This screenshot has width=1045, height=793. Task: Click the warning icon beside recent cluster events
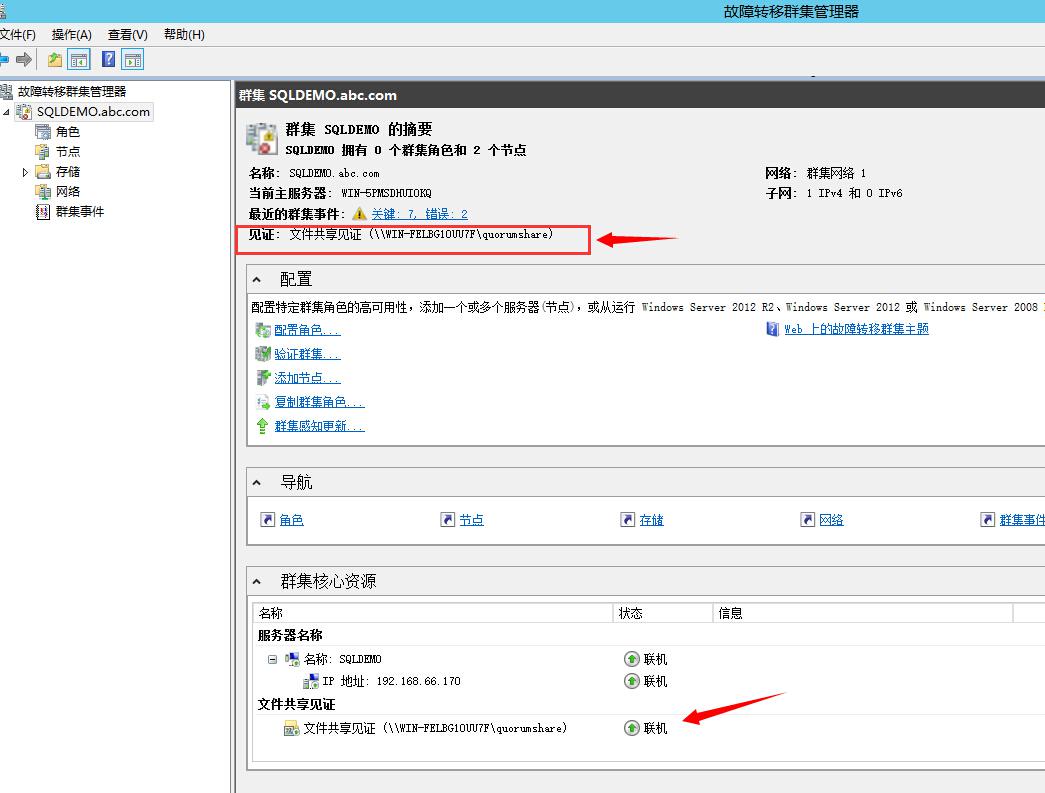point(359,214)
